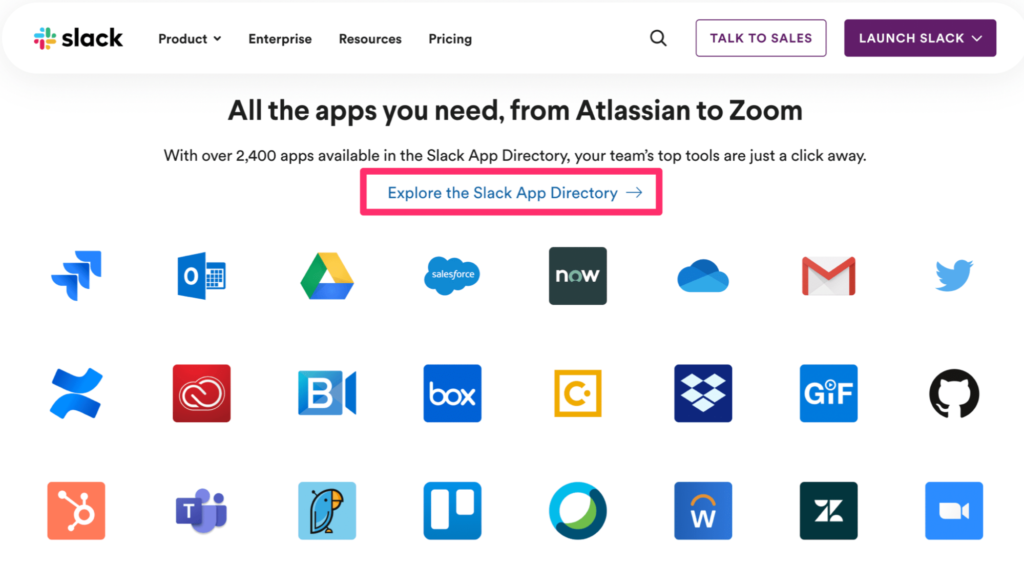Open the Pricing nav item
This screenshot has height=586, width=1024.
[450, 39]
